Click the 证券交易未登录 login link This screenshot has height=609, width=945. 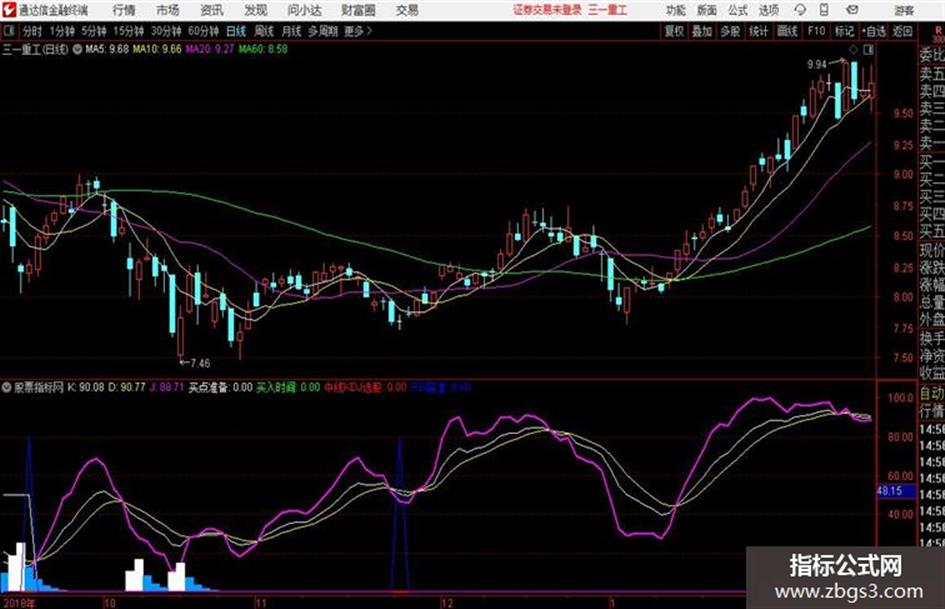[x=547, y=10]
